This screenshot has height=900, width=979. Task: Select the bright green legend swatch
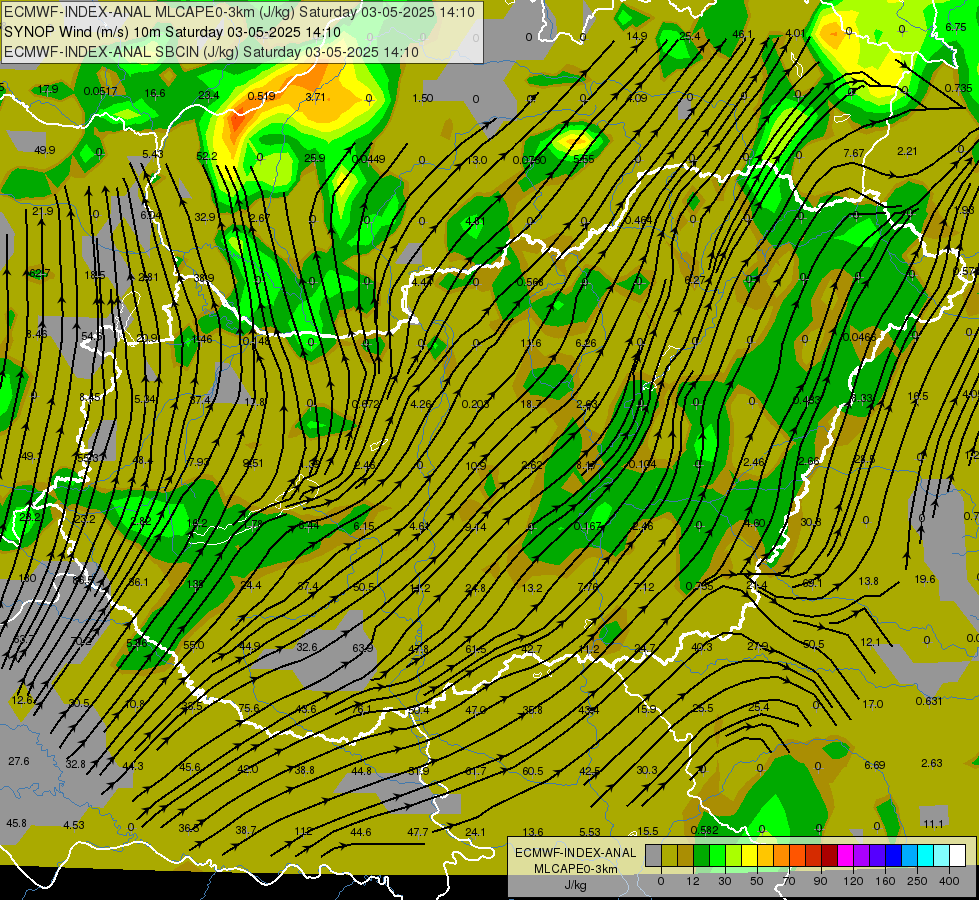click(717, 855)
